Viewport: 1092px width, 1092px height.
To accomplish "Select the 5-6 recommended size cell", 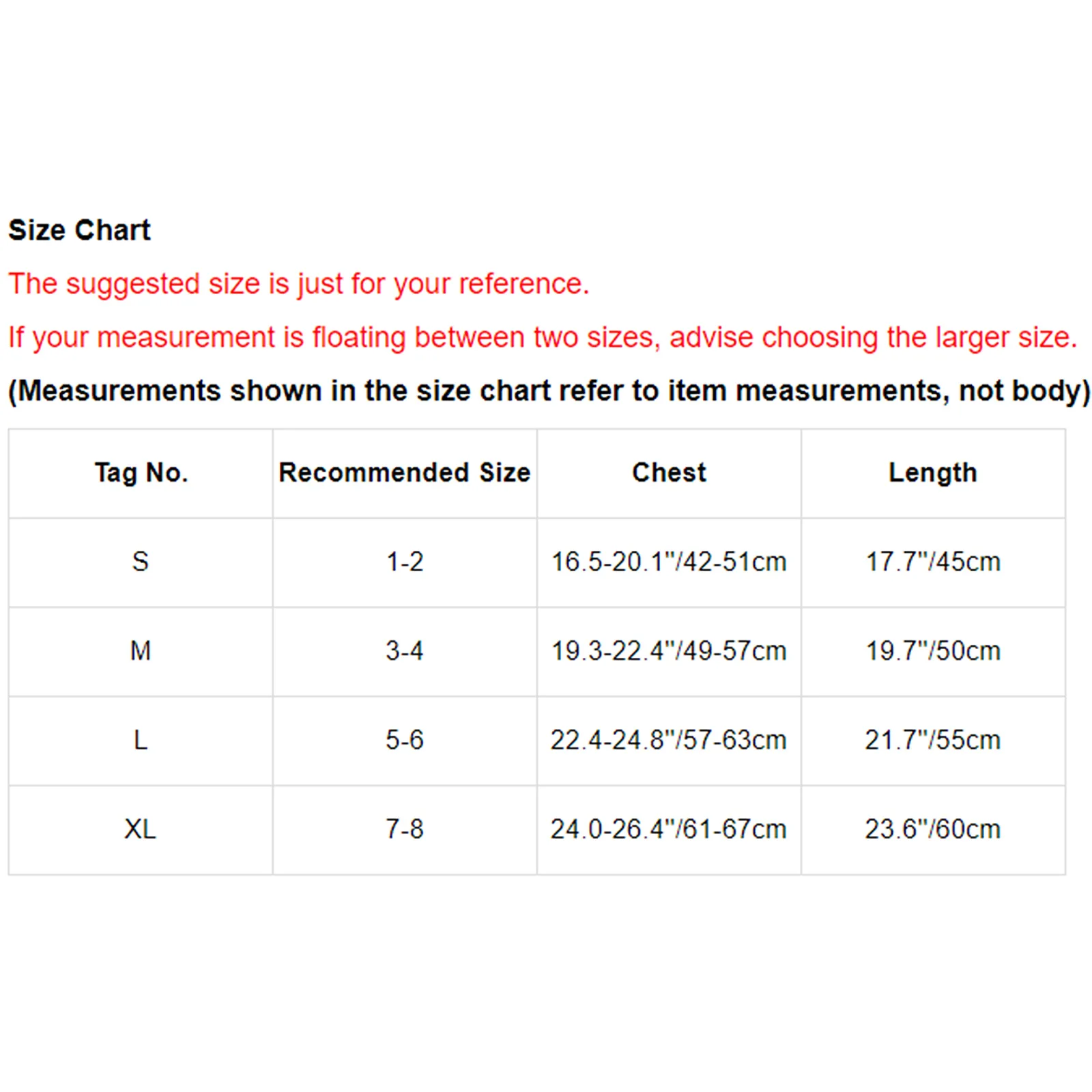I will pyautogui.click(x=405, y=740).
